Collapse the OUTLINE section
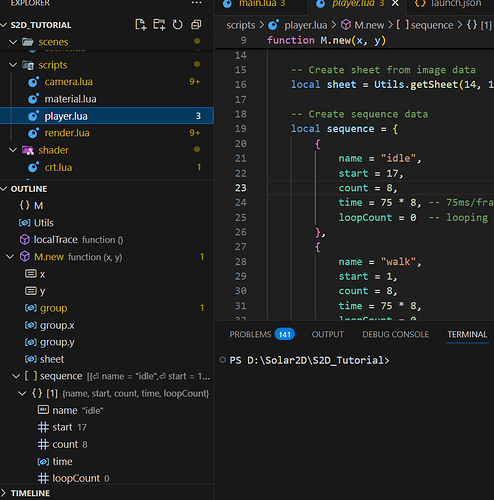Viewport: 494px width, 500px height. 4,189
